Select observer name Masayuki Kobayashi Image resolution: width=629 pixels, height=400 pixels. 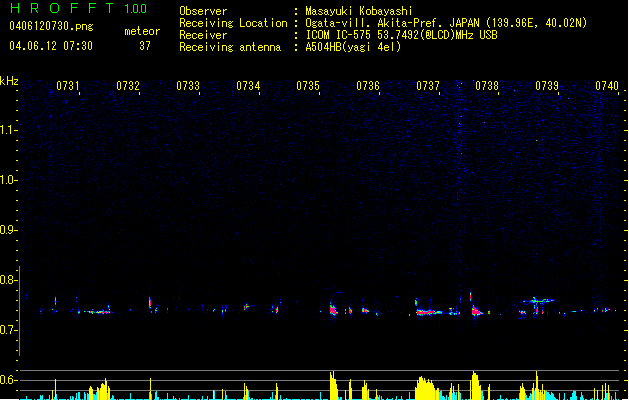click(359, 11)
